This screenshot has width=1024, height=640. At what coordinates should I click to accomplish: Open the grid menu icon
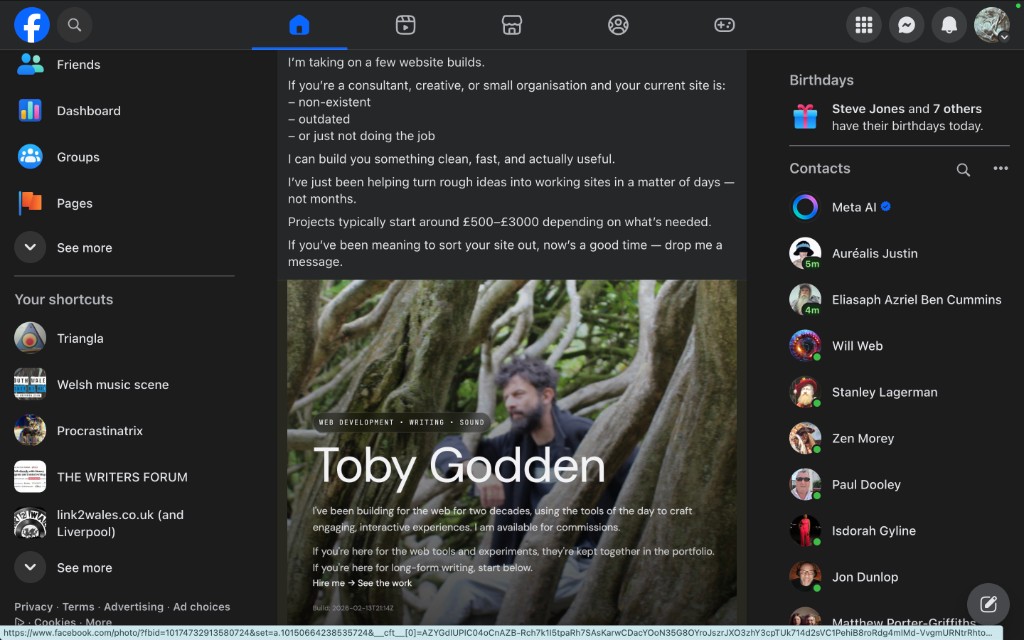coord(864,25)
